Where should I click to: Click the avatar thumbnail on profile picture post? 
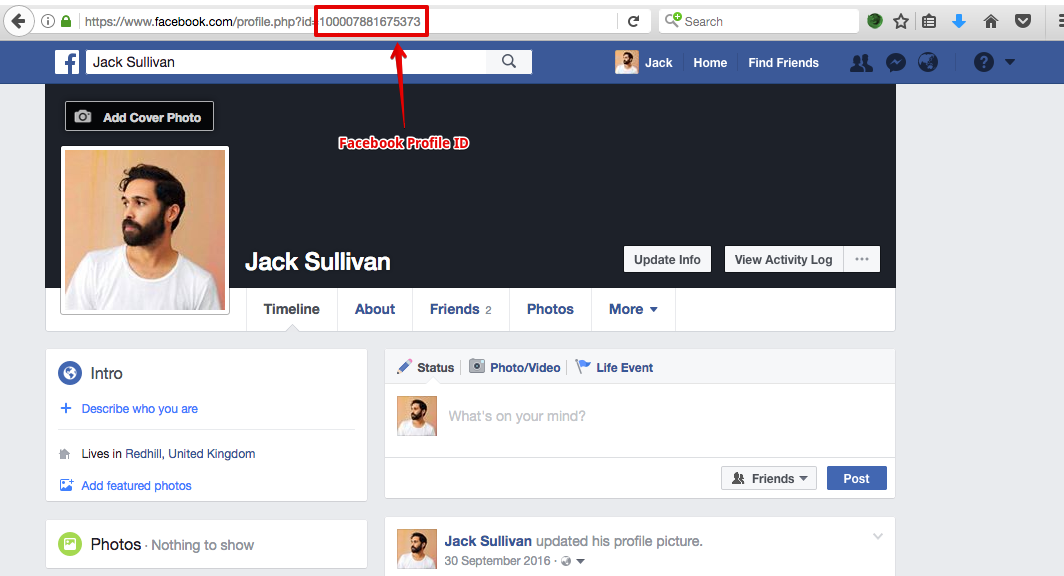coord(417,549)
